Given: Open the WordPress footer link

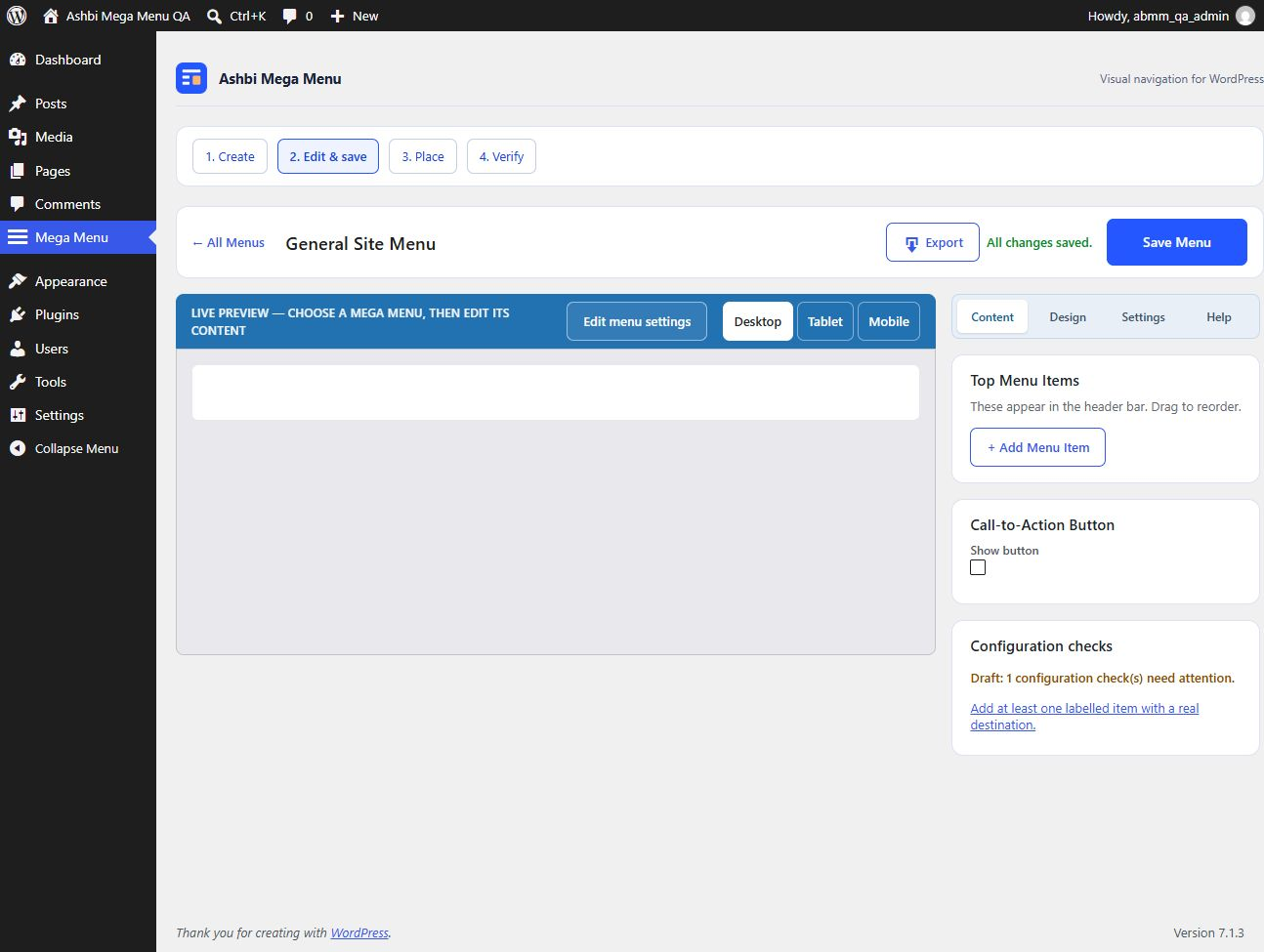Looking at the screenshot, I should tap(359, 932).
